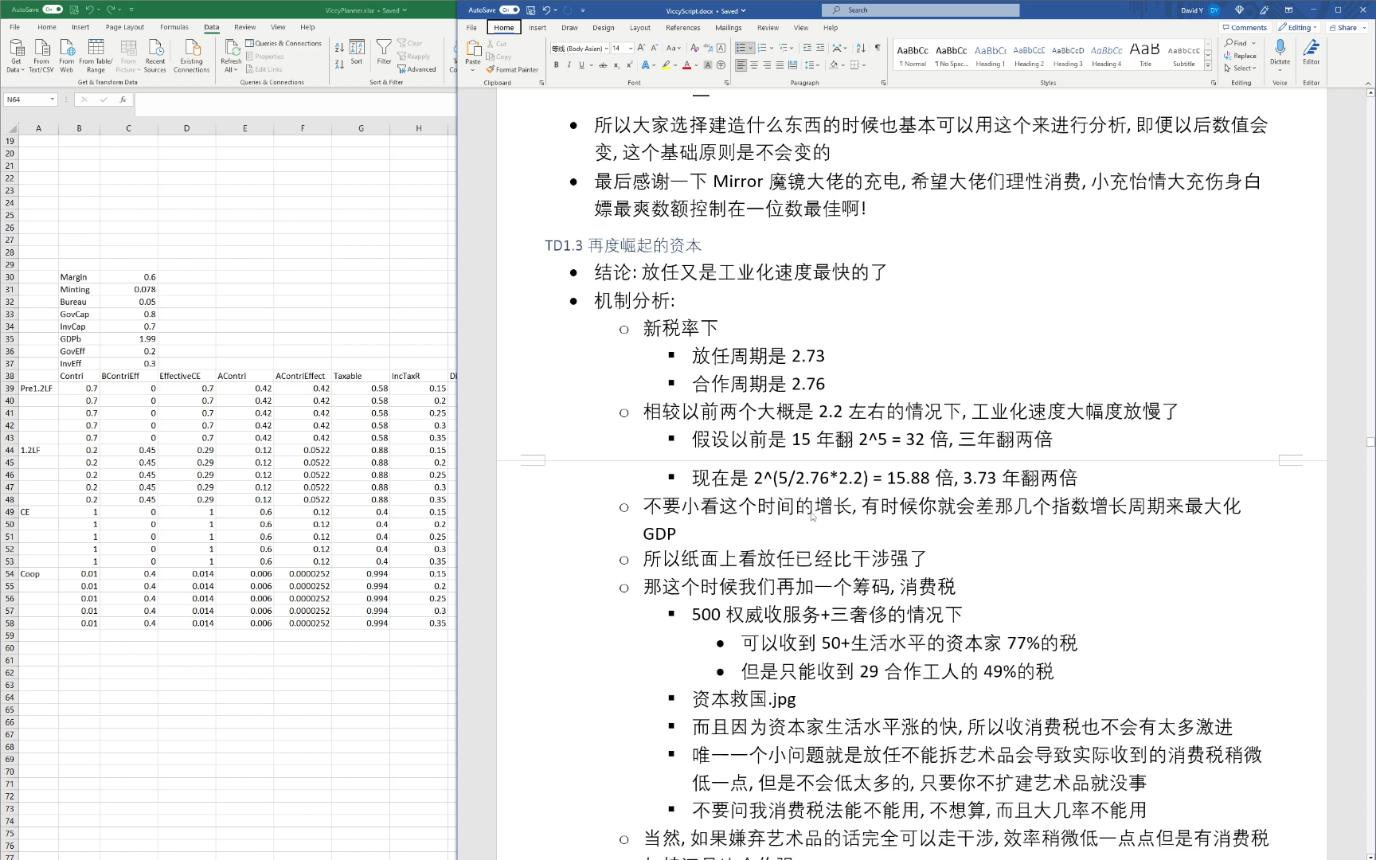
Task: Center align text in Word
Action: tap(755, 65)
